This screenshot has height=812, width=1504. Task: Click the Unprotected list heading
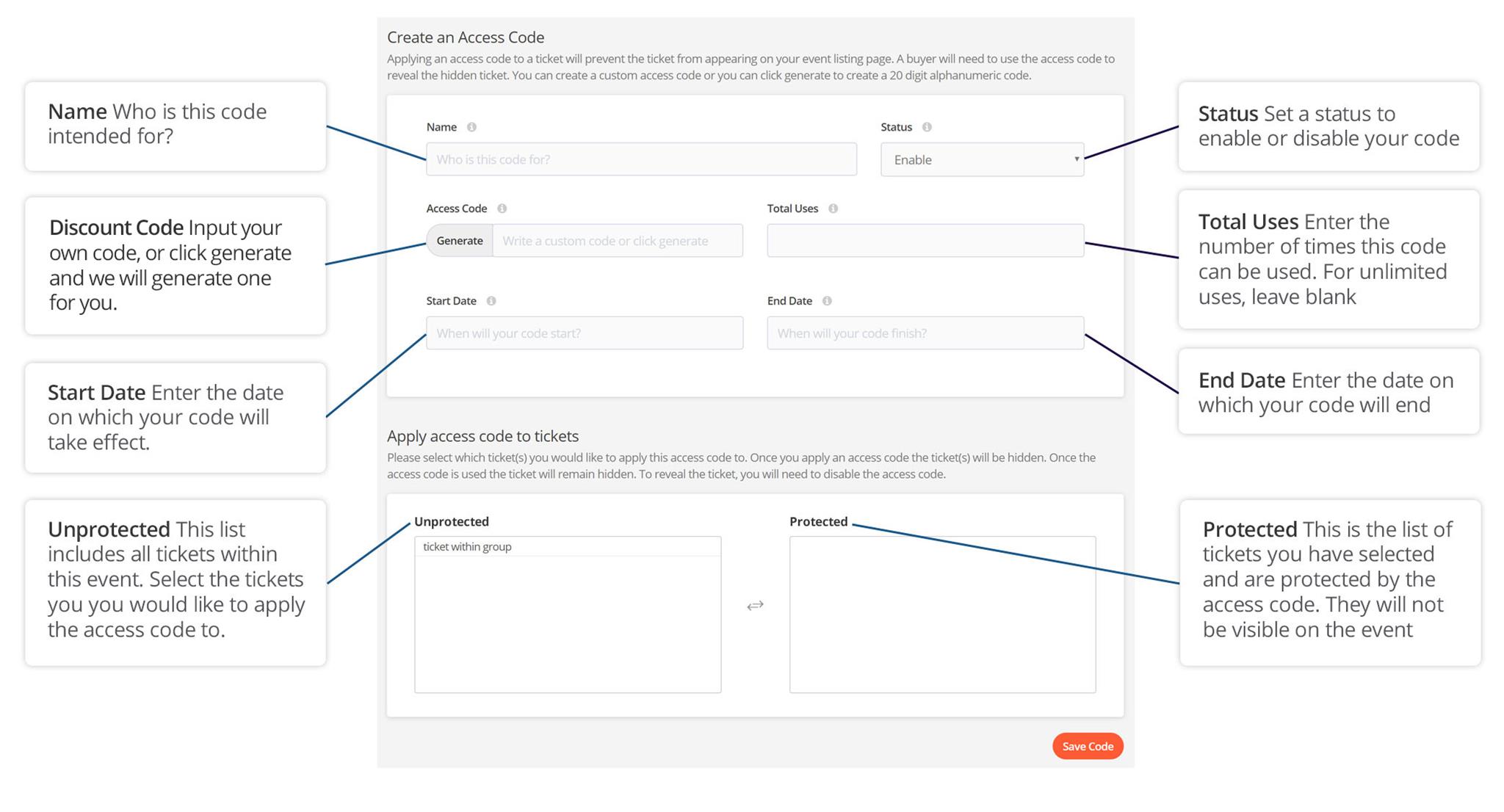click(x=452, y=522)
